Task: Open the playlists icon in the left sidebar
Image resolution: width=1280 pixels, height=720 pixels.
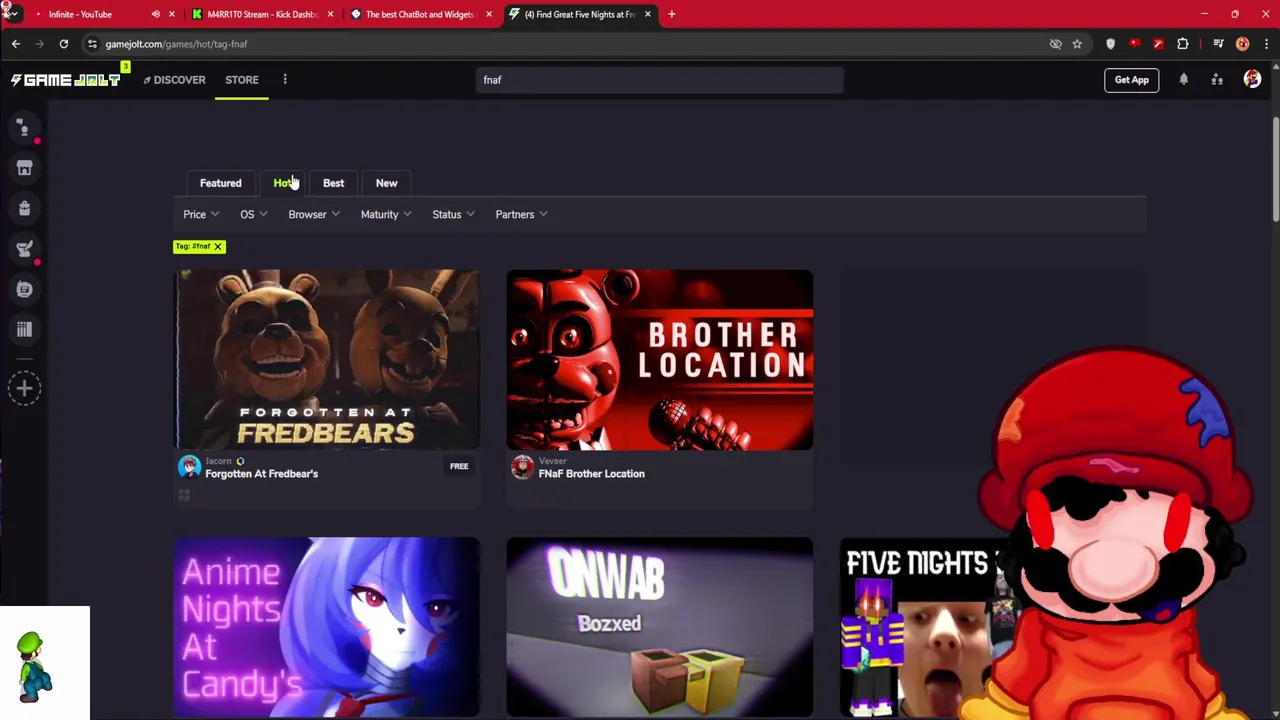Action: tap(24, 329)
